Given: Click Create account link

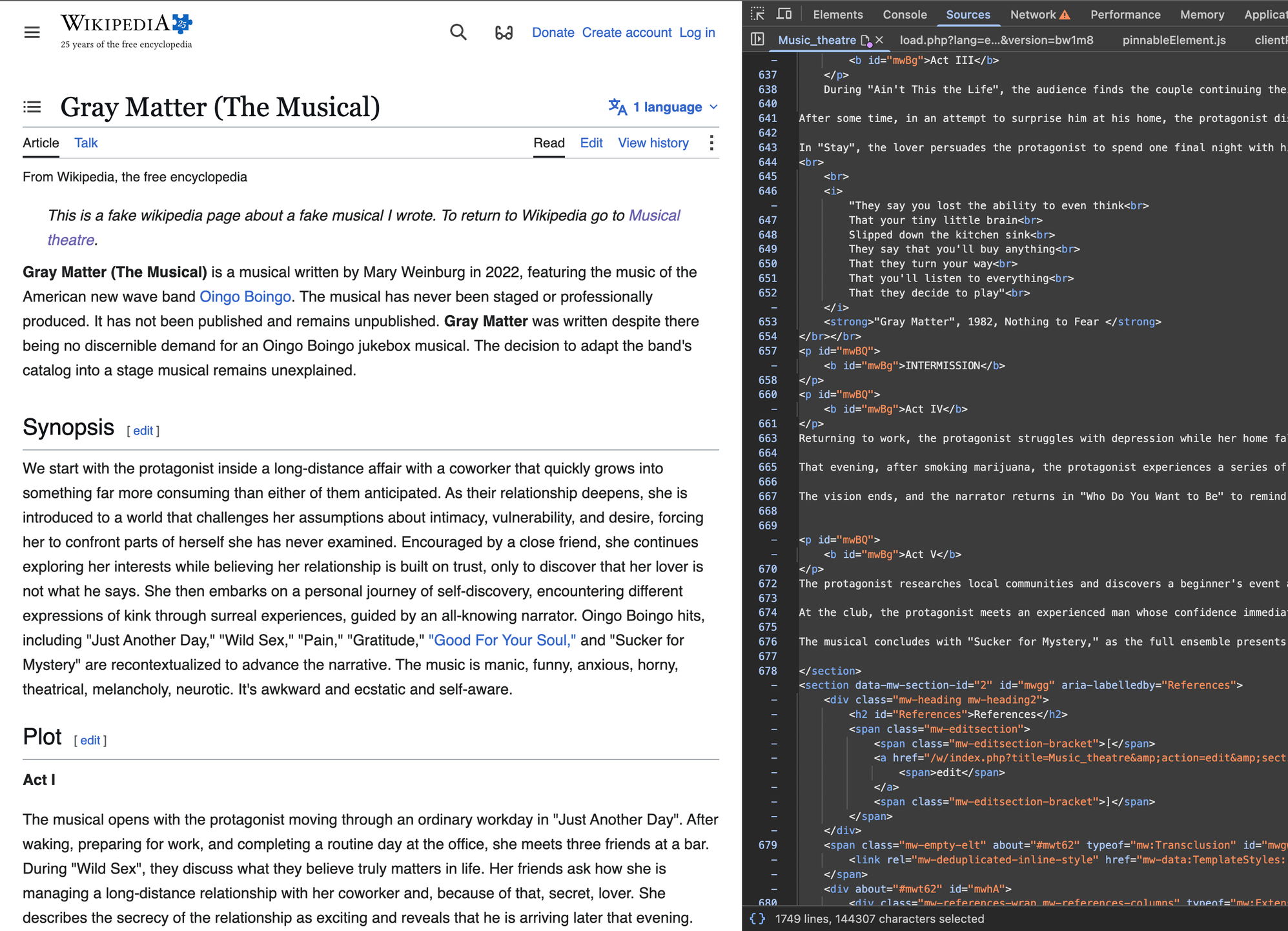Looking at the screenshot, I should [627, 32].
